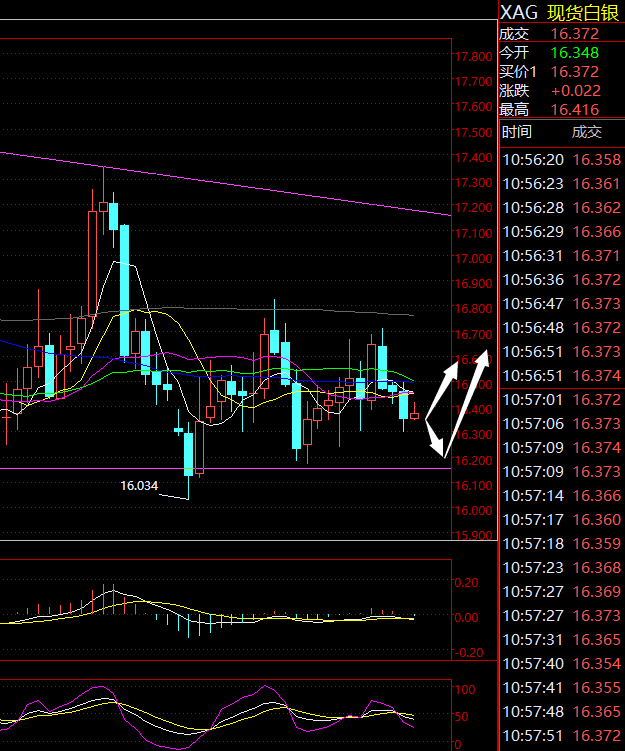Click the 0.20 MACD axis label

(x=466, y=582)
